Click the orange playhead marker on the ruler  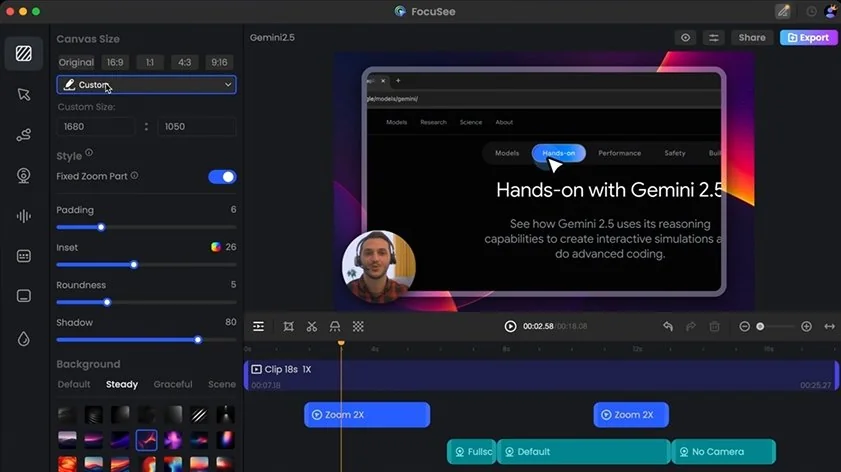[x=341, y=343]
